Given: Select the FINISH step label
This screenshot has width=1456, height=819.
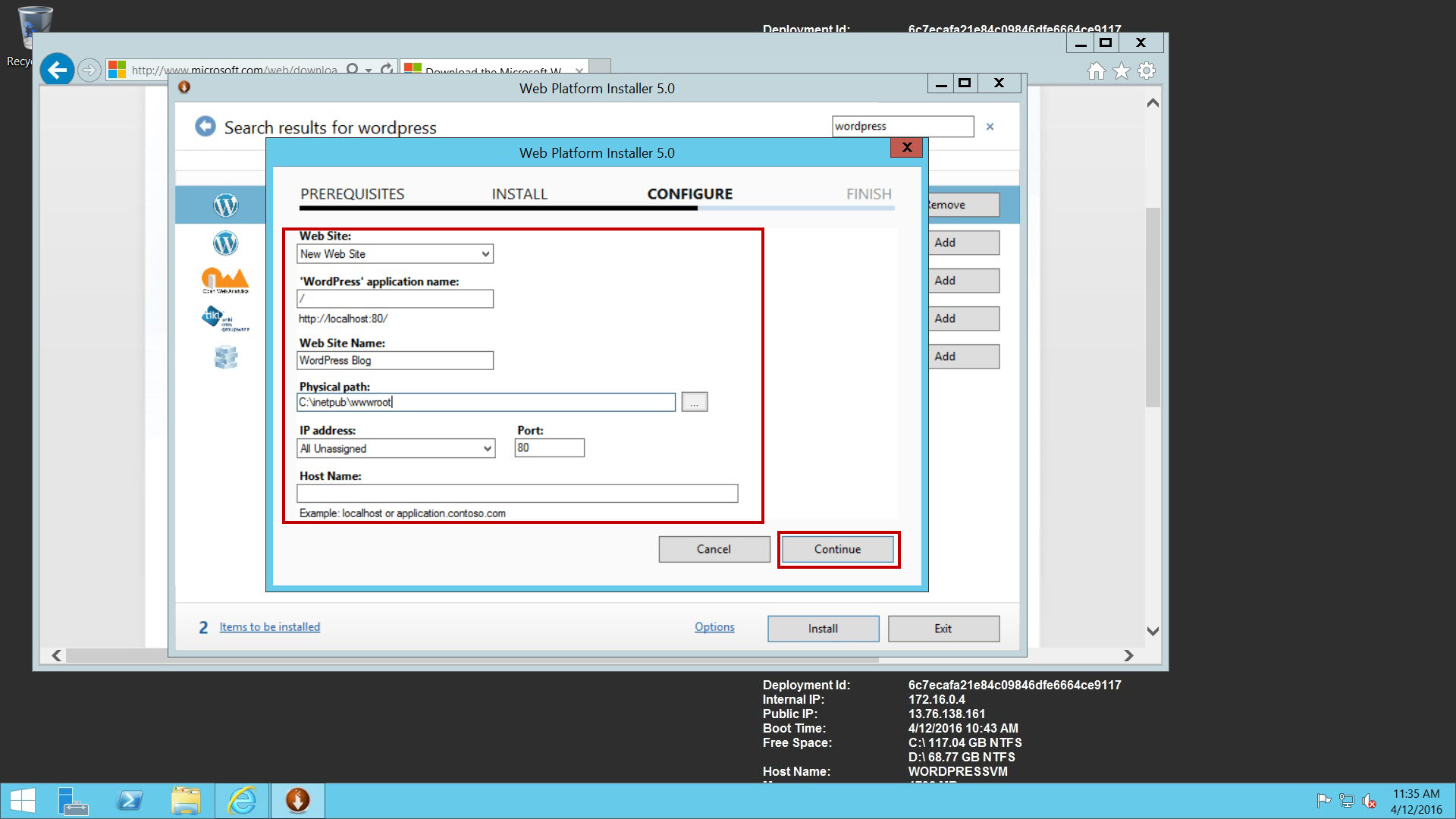Looking at the screenshot, I should tap(869, 194).
